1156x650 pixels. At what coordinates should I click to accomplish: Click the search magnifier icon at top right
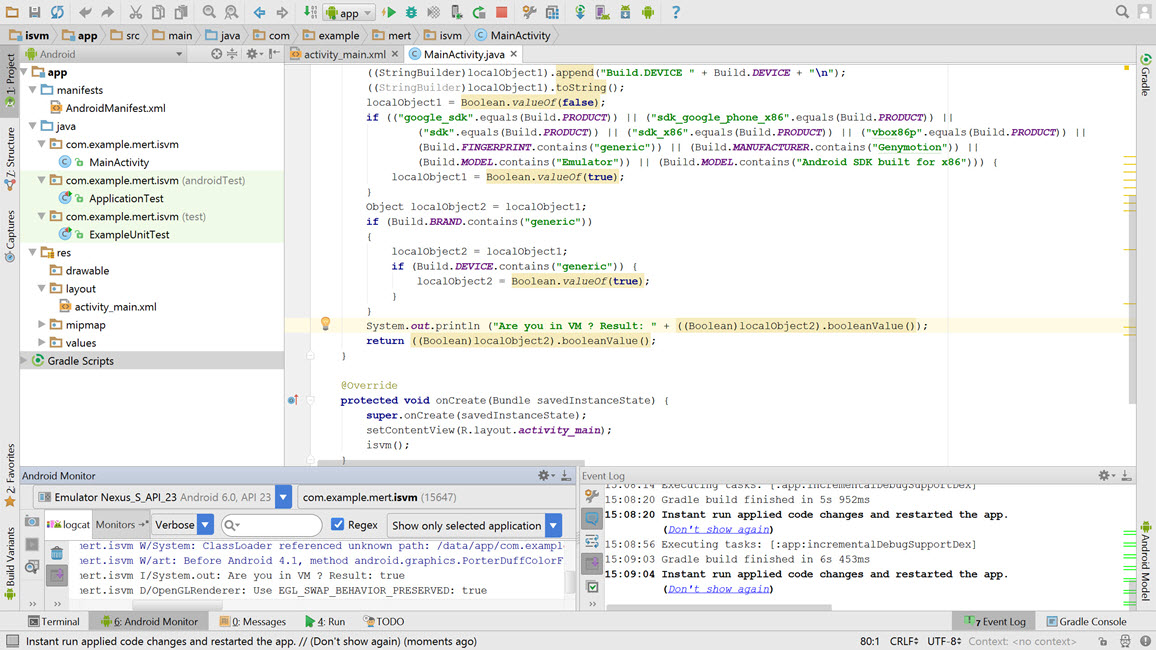[x=1122, y=12]
